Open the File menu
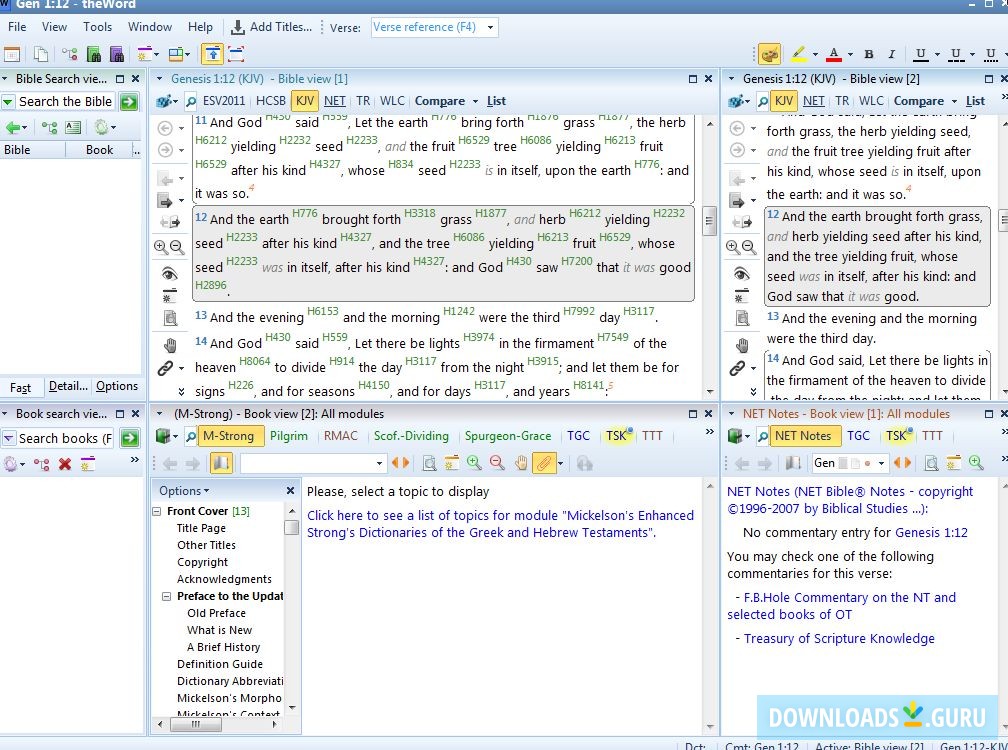The width and height of the screenshot is (1008, 750). tap(17, 27)
